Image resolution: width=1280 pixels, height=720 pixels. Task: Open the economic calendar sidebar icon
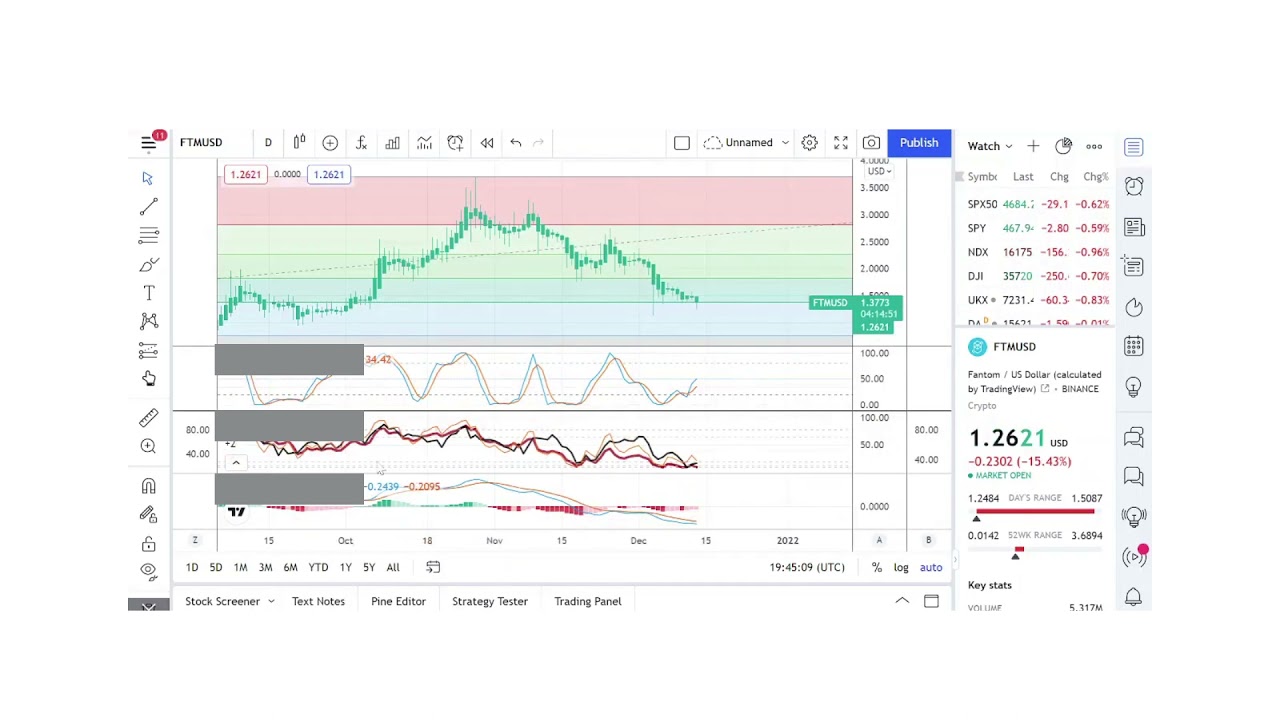click(1134, 346)
